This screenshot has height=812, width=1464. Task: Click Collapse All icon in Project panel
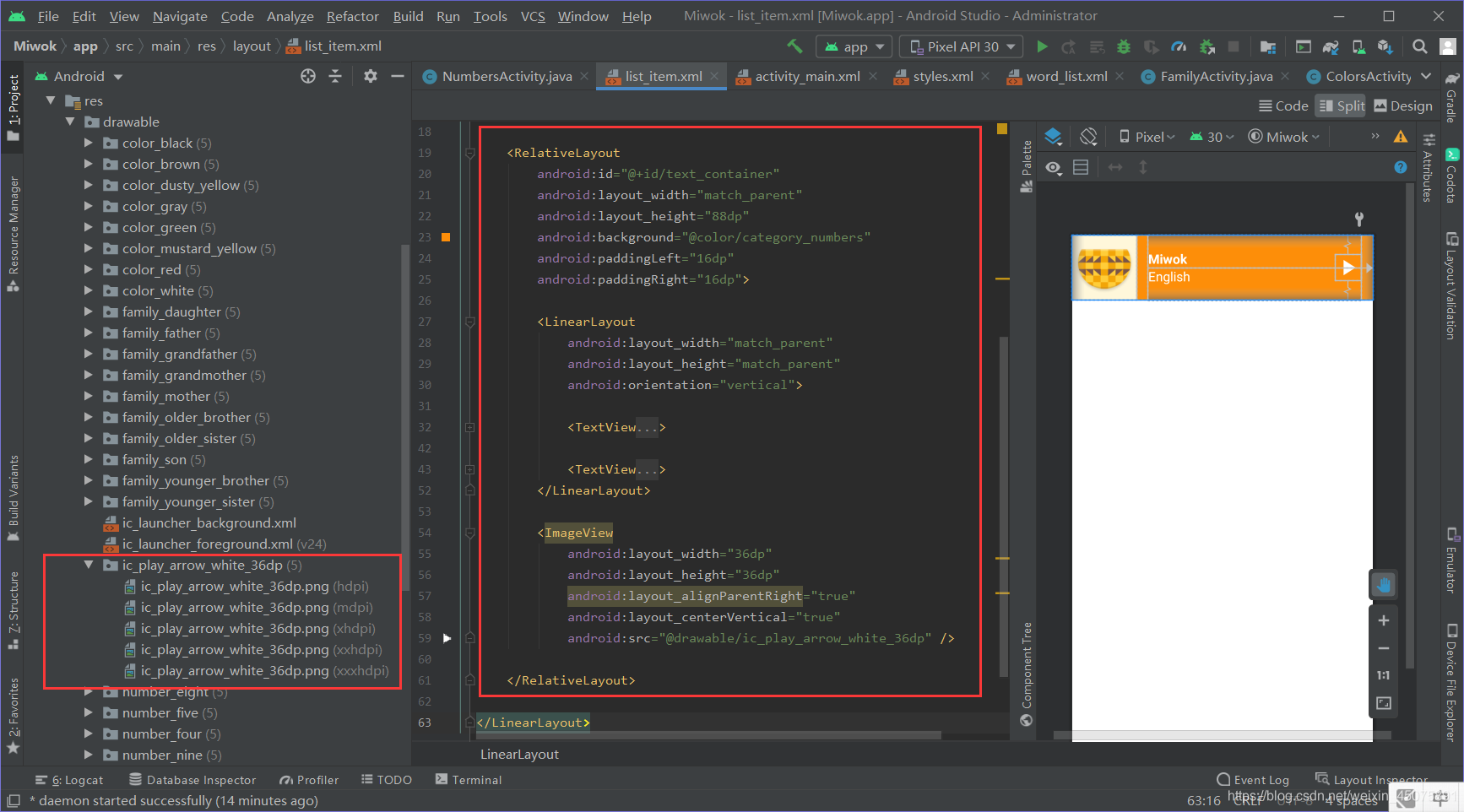[335, 76]
